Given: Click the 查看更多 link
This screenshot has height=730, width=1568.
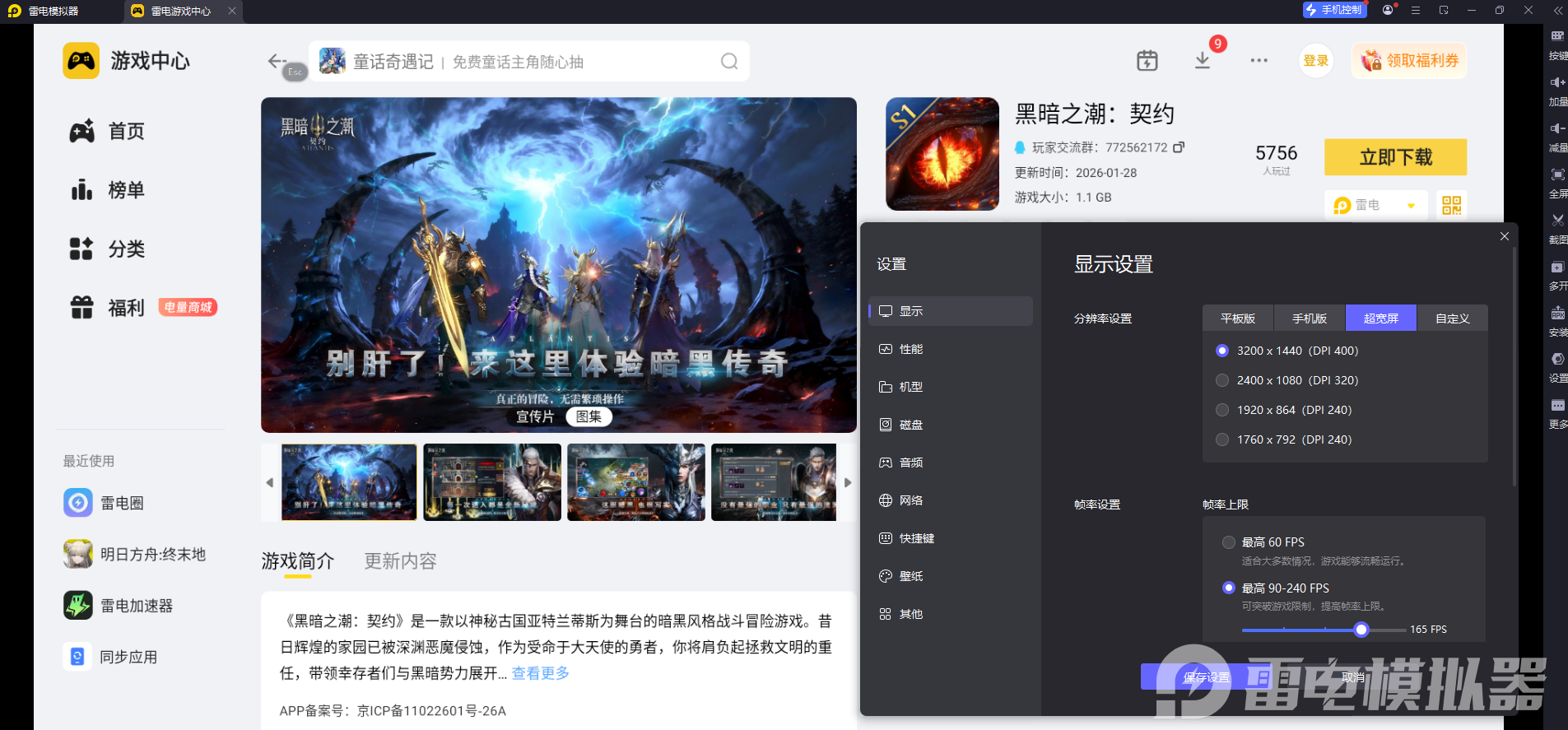Looking at the screenshot, I should coord(540,673).
